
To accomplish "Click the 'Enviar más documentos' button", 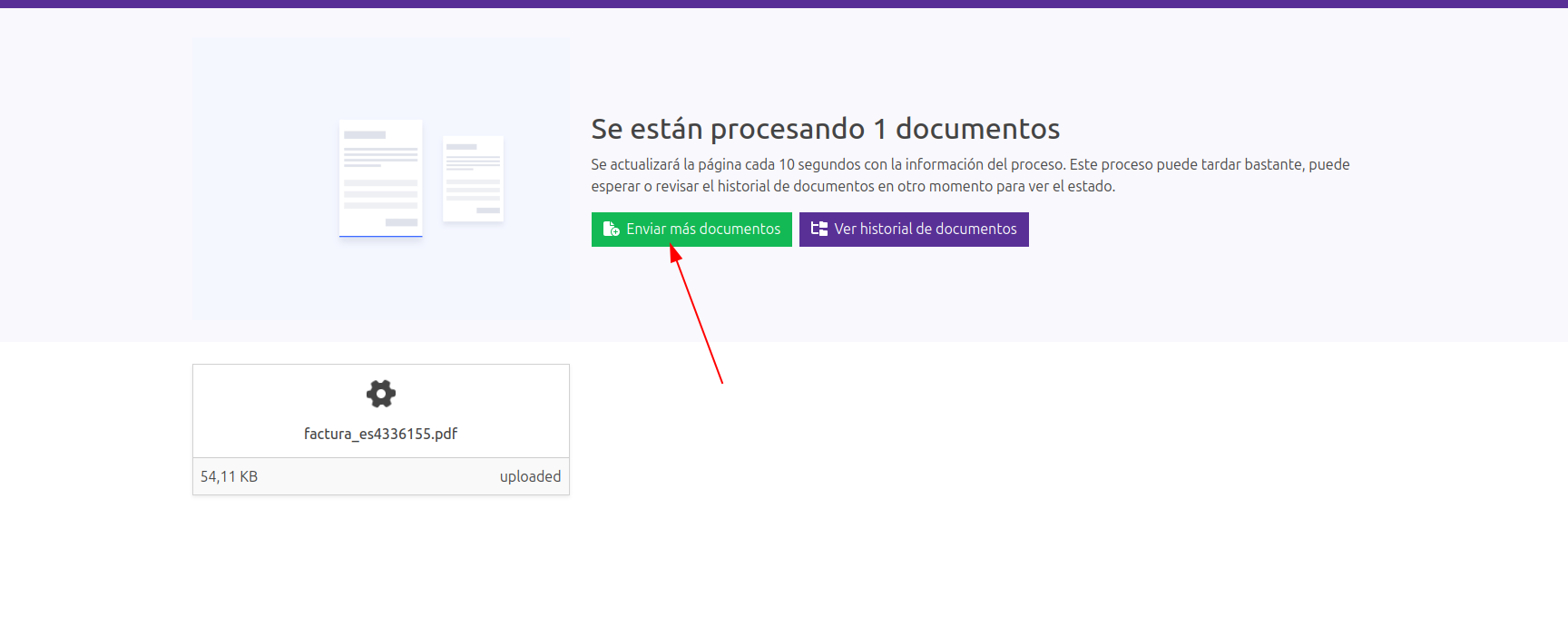I will 691,230.
